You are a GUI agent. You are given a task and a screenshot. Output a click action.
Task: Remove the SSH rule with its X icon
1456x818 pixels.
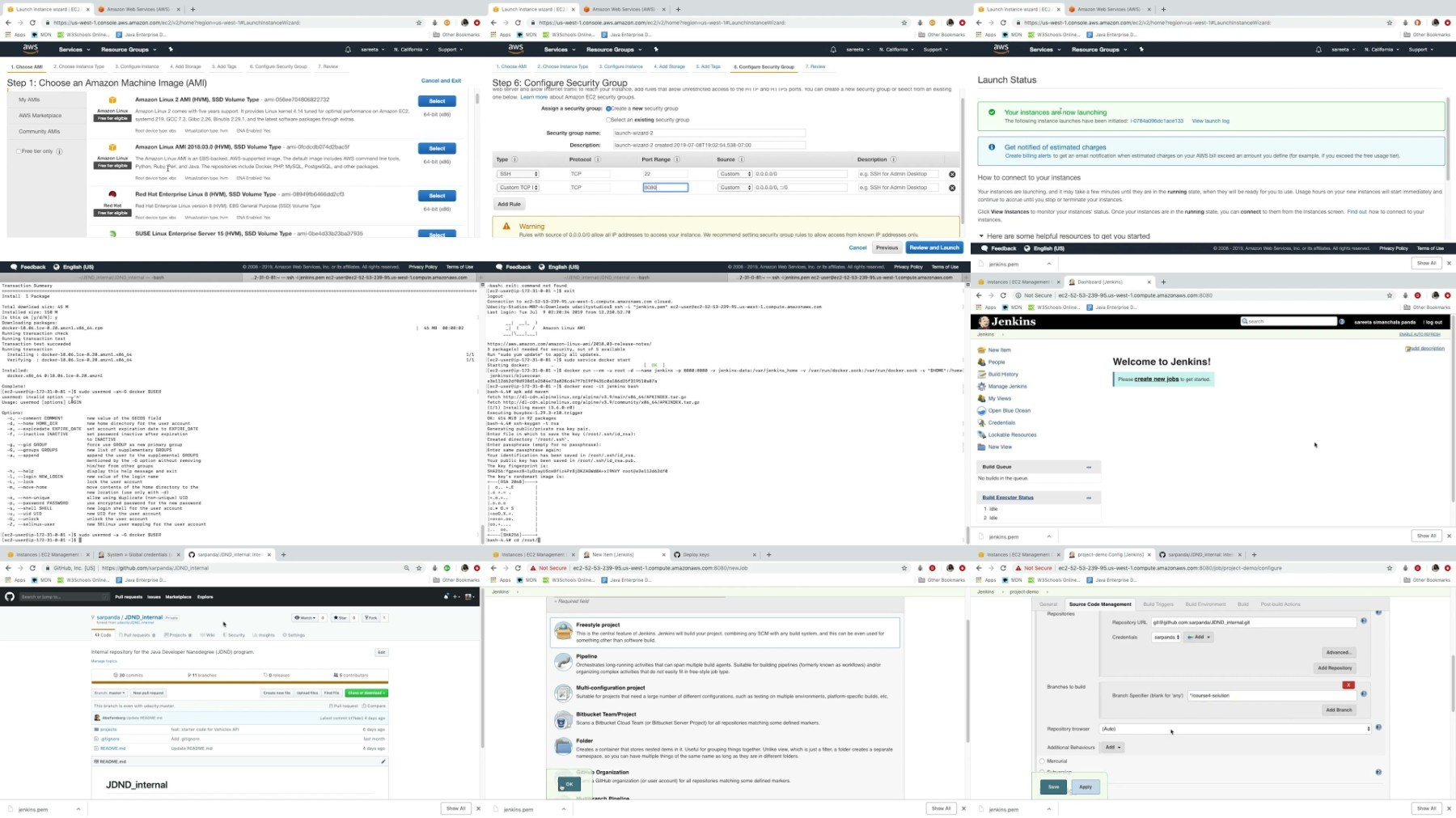point(952,174)
